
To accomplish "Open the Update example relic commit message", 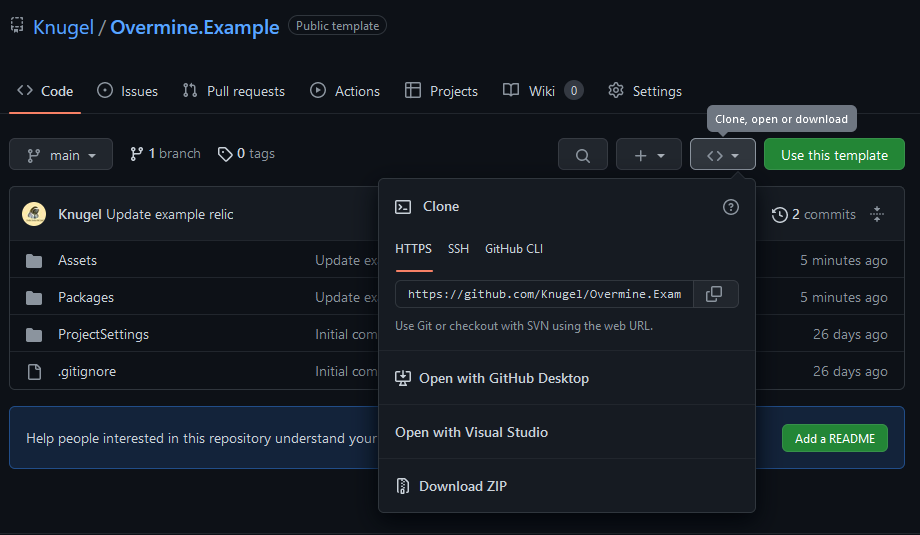I will [170, 215].
